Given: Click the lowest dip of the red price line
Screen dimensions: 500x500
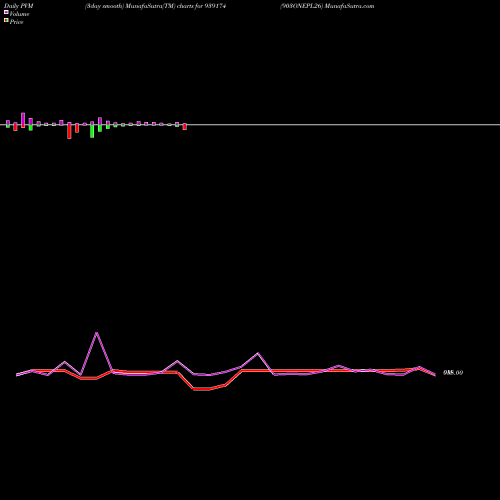Looking at the screenshot, I should 201,389.
